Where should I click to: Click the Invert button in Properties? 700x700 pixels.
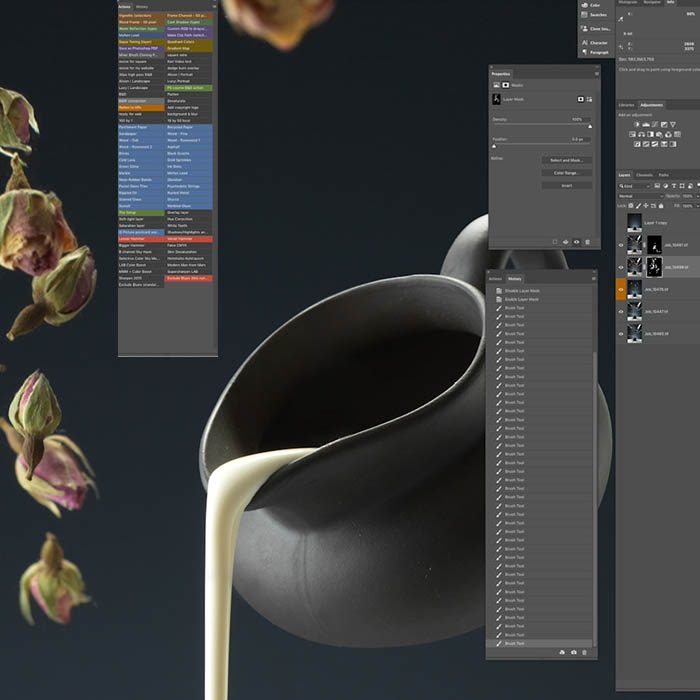(567, 185)
